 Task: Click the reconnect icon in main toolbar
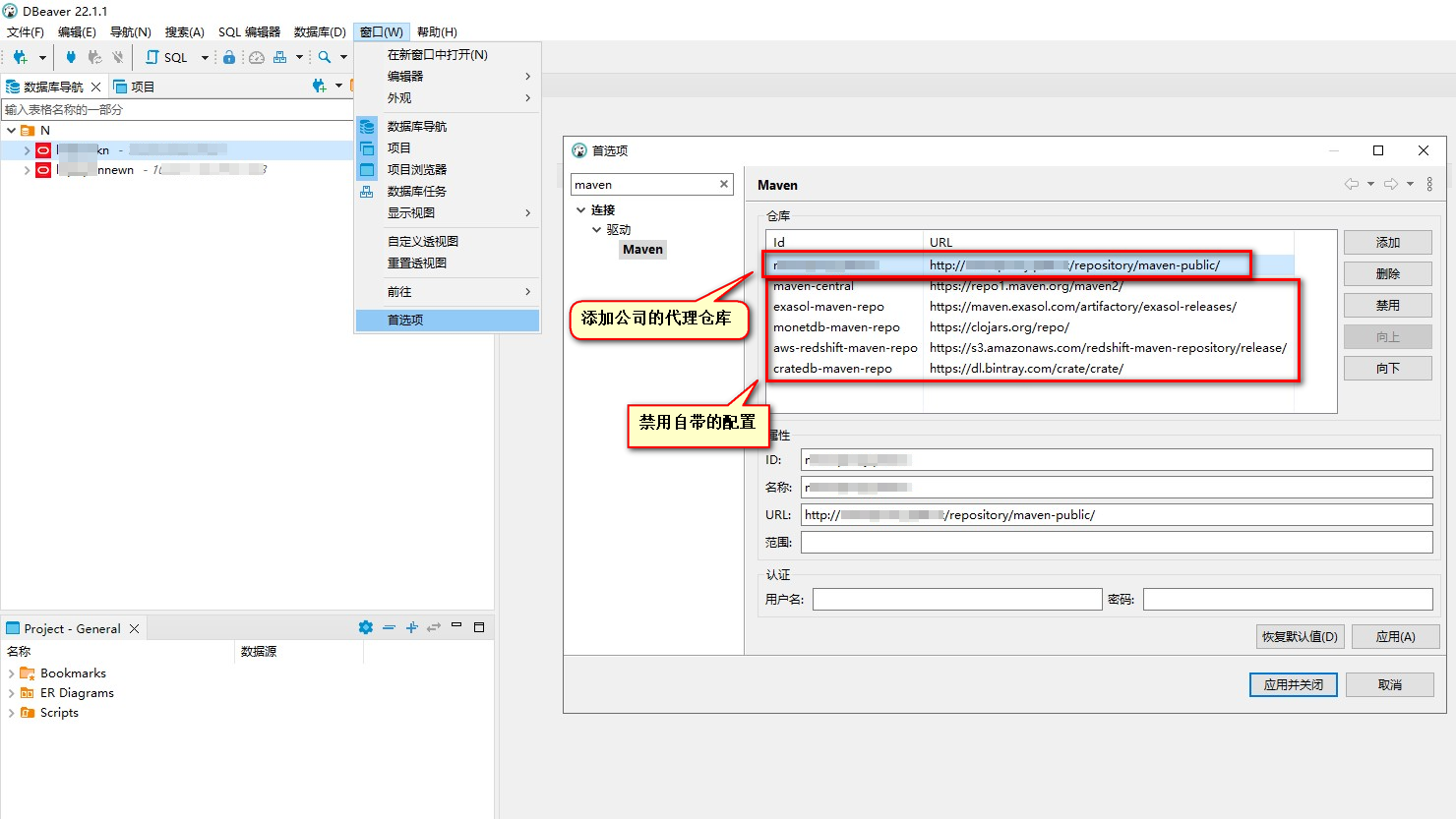pos(94,57)
